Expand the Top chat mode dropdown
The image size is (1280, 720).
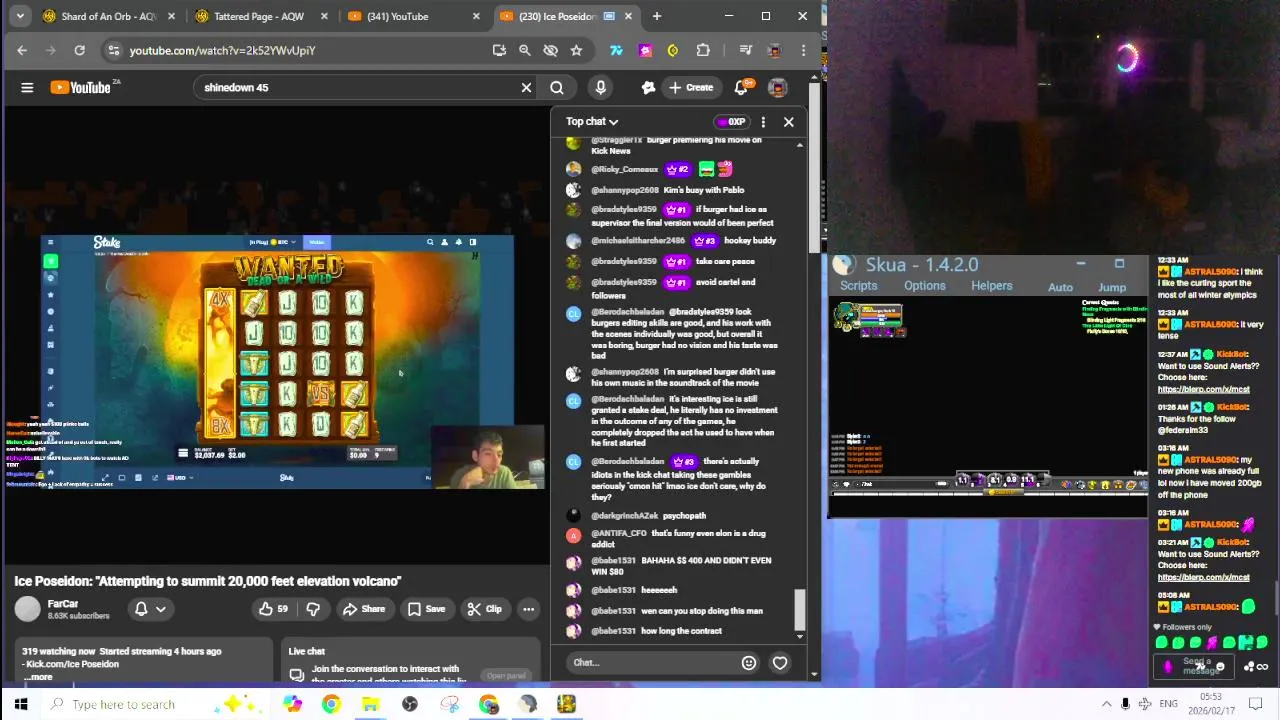click(592, 121)
